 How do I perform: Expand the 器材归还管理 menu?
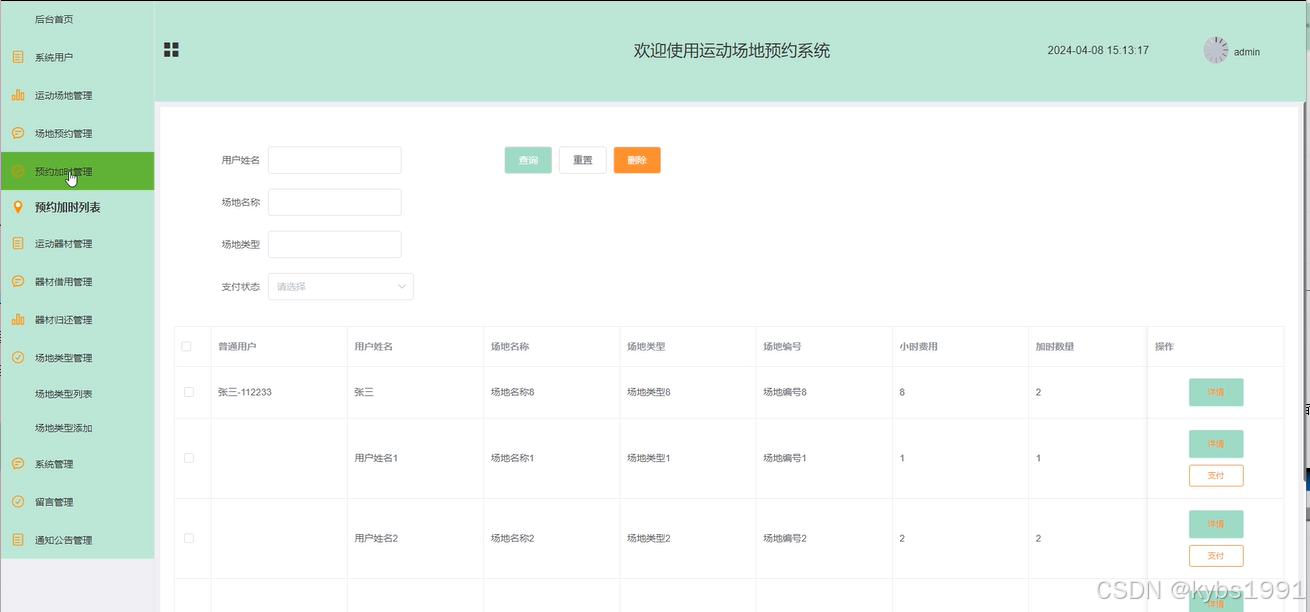tap(77, 319)
